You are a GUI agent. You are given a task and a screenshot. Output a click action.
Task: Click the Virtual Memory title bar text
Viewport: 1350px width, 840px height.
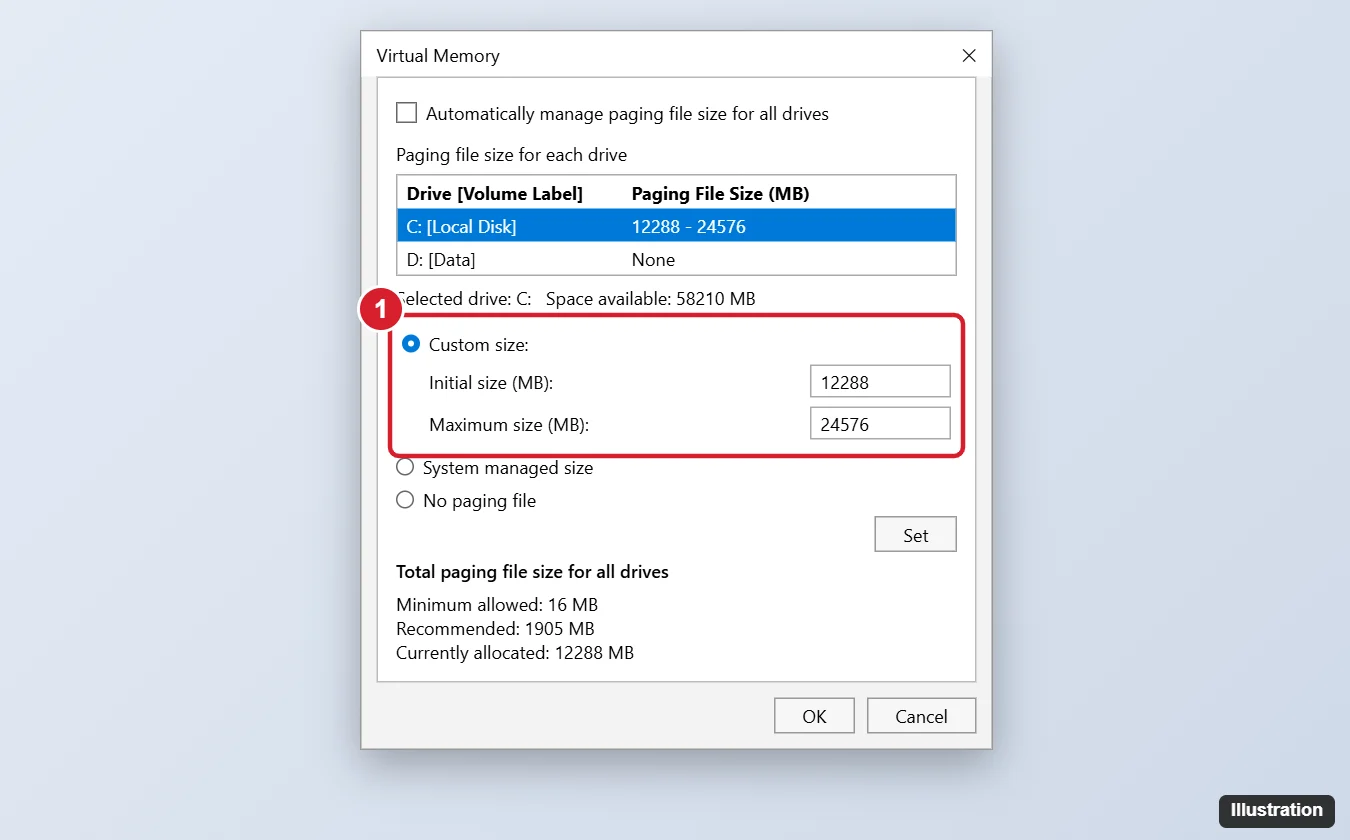pos(438,56)
